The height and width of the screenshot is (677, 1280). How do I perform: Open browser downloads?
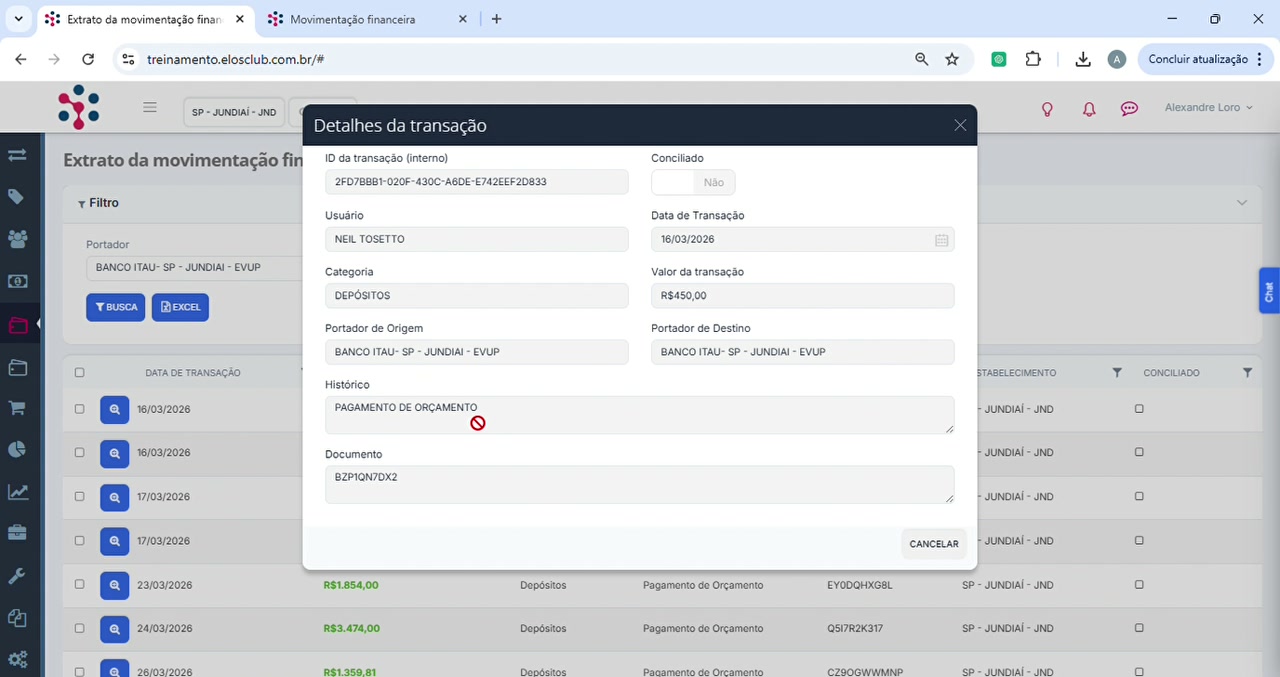[x=1083, y=59]
